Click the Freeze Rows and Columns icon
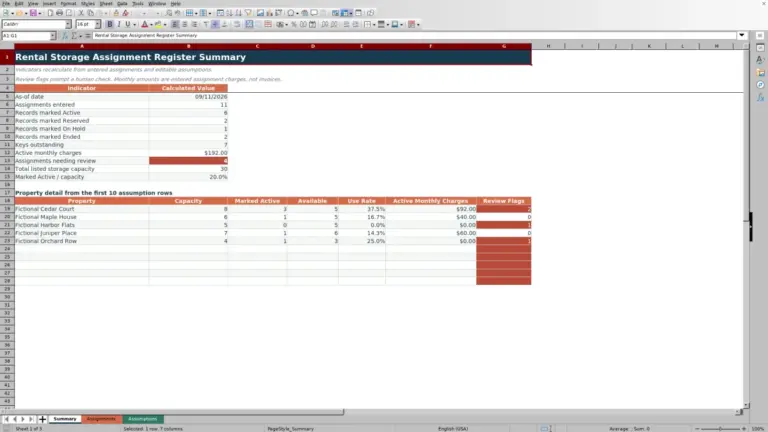This screenshot has height=432, width=768. pos(346,13)
